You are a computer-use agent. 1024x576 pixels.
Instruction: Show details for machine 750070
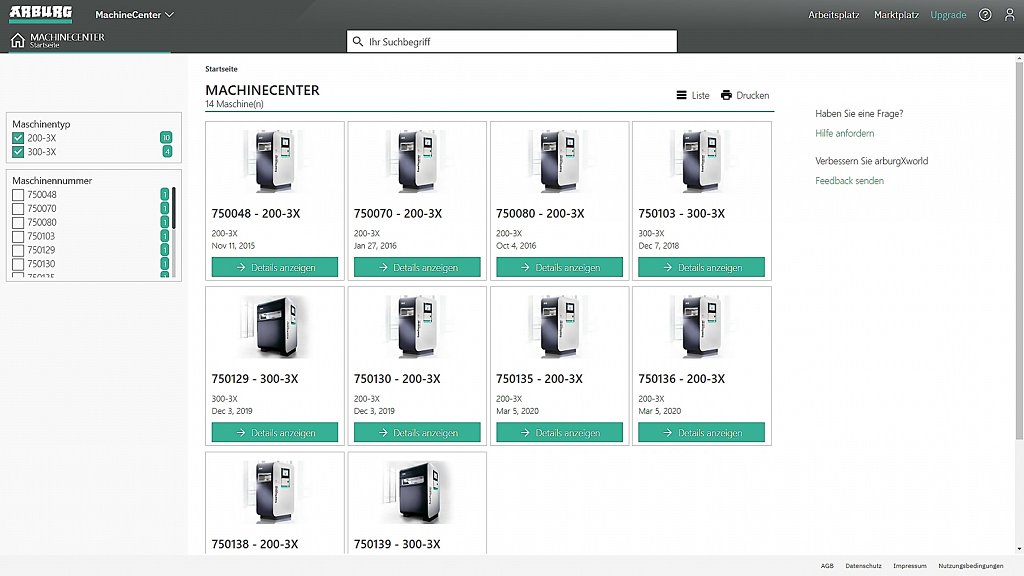(x=417, y=268)
